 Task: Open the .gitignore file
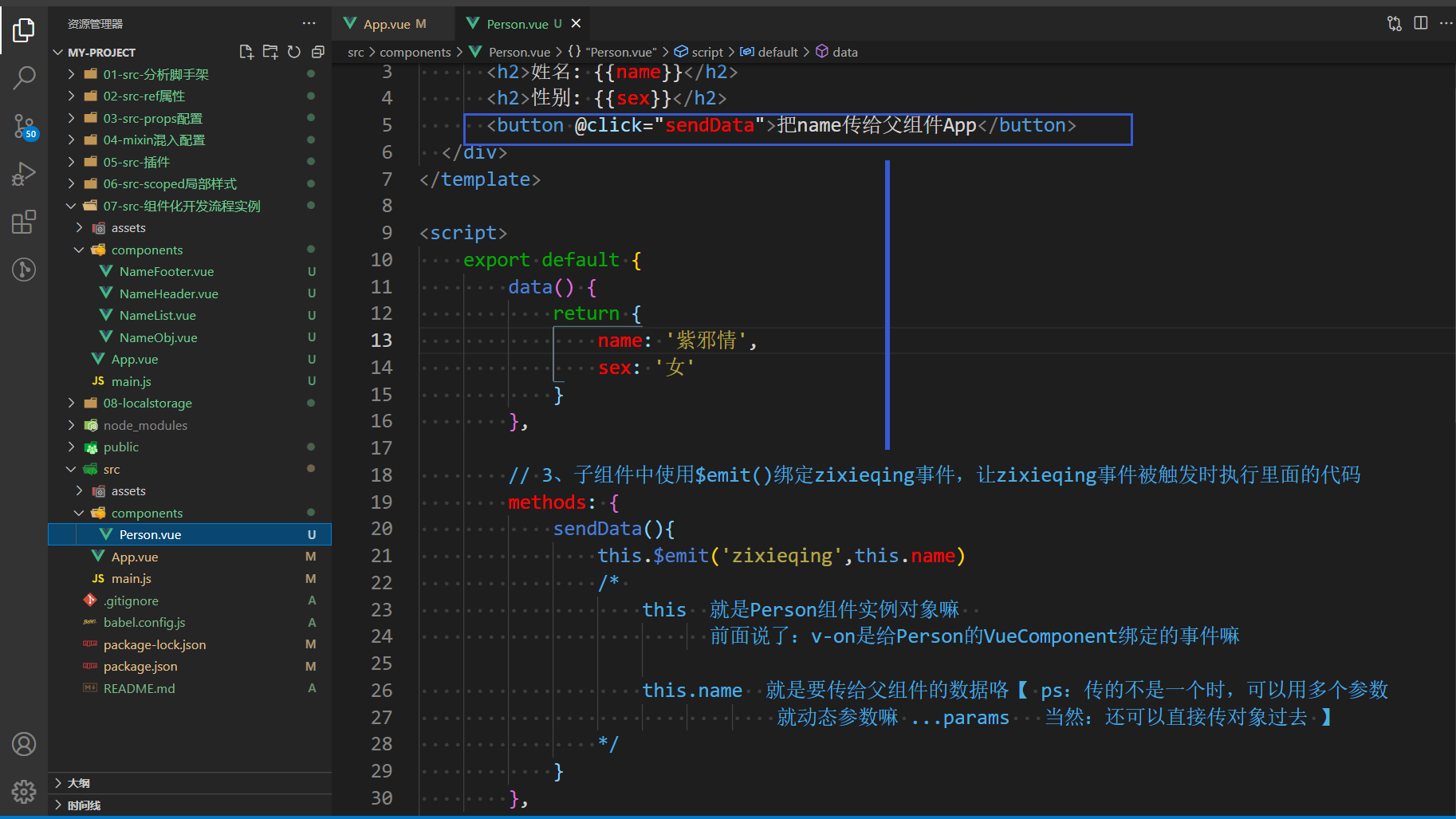click(190, 600)
